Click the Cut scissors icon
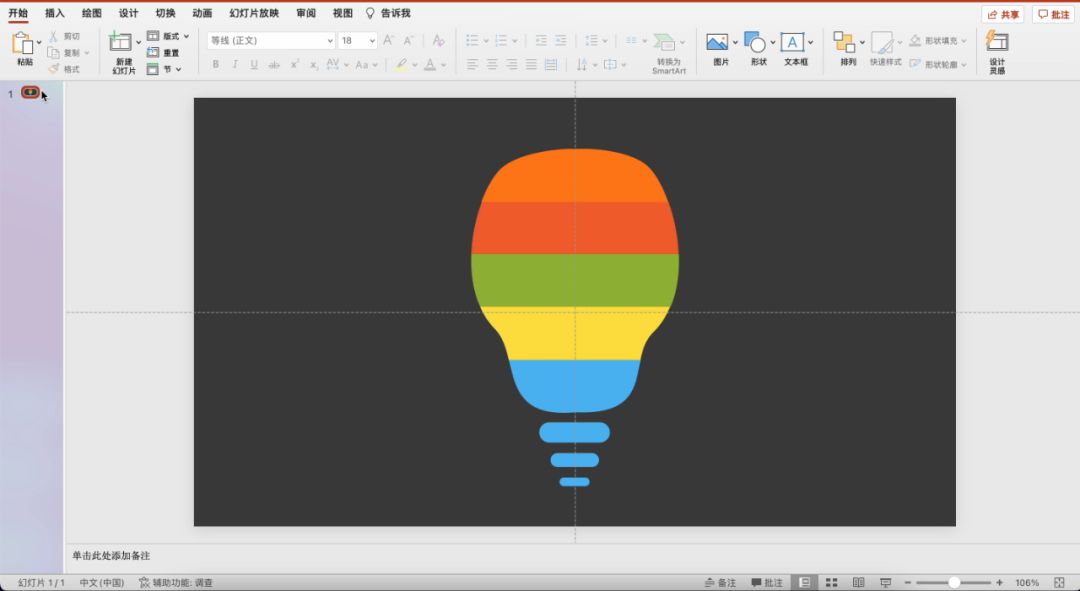The image size is (1080, 591). pyautogui.click(x=53, y=37)
